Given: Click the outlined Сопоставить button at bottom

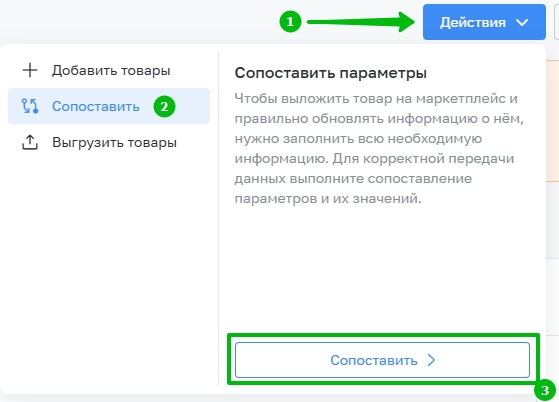Looking at the screenshot, I should pos(382,360).
